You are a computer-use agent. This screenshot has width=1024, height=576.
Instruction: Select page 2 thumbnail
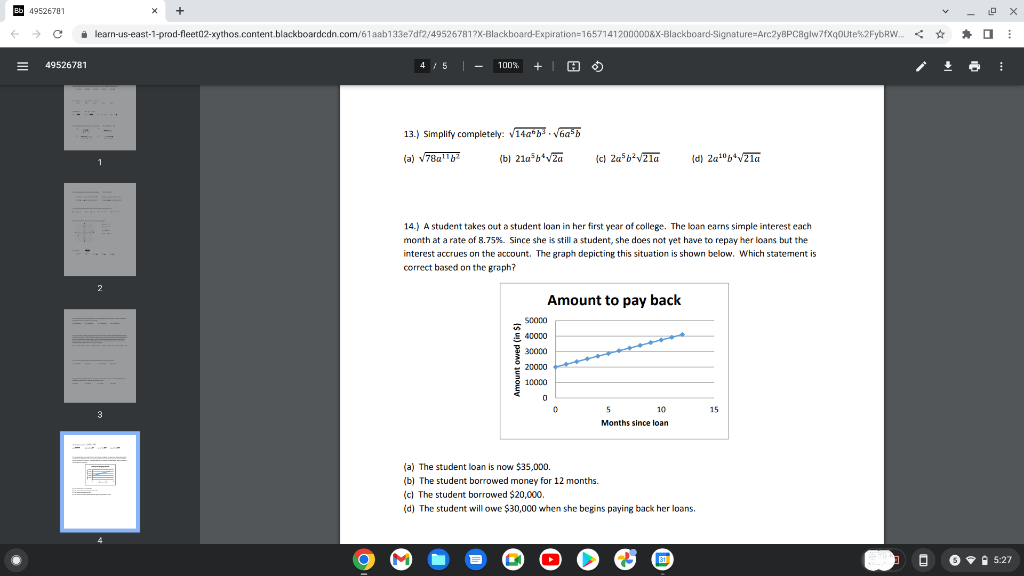point(100,229)
